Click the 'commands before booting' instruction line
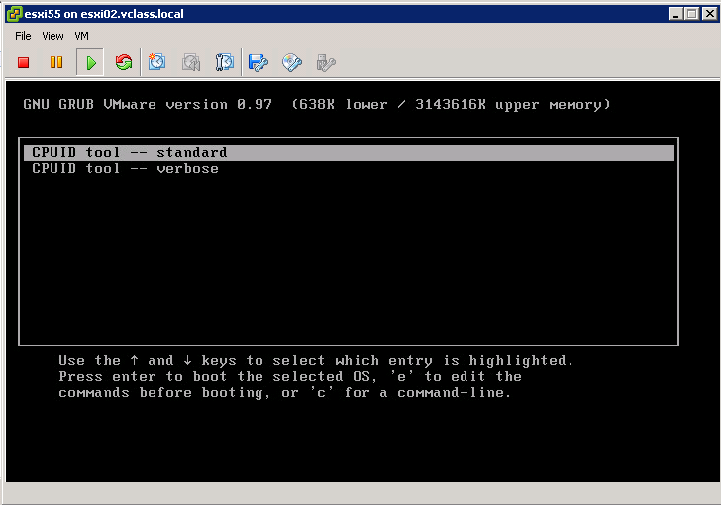Image resolution: width=721 pixels, height=505 pixels. pyautogui.click(x=285, y=392)
